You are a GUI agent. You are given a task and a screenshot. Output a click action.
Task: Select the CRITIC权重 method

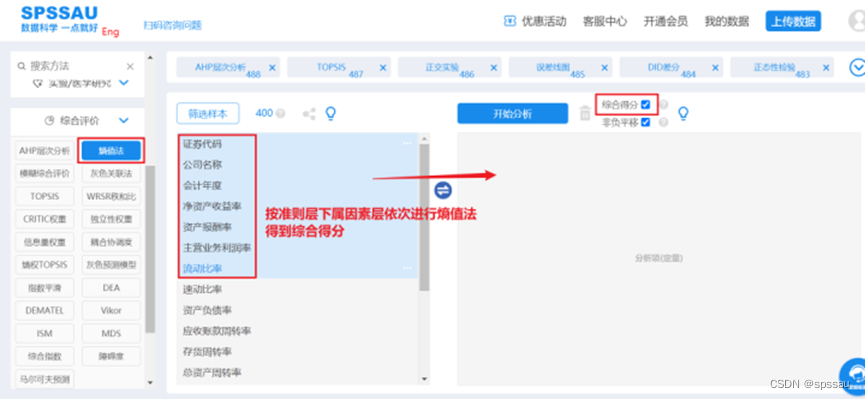[x=45, y=219]
